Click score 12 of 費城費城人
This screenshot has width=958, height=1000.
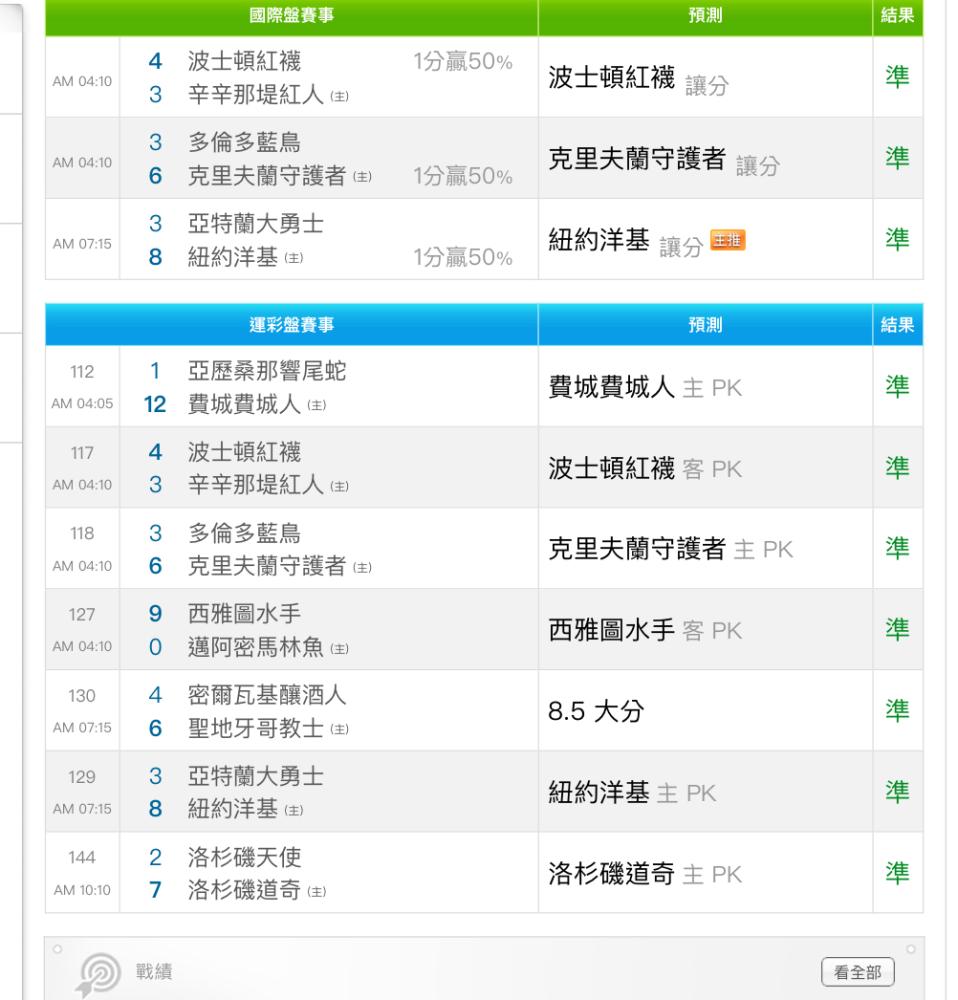point(155,404)
